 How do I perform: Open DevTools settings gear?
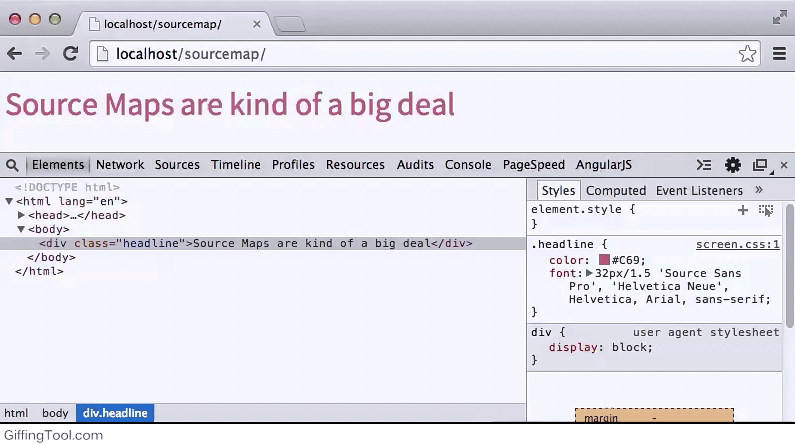[733, 165]
